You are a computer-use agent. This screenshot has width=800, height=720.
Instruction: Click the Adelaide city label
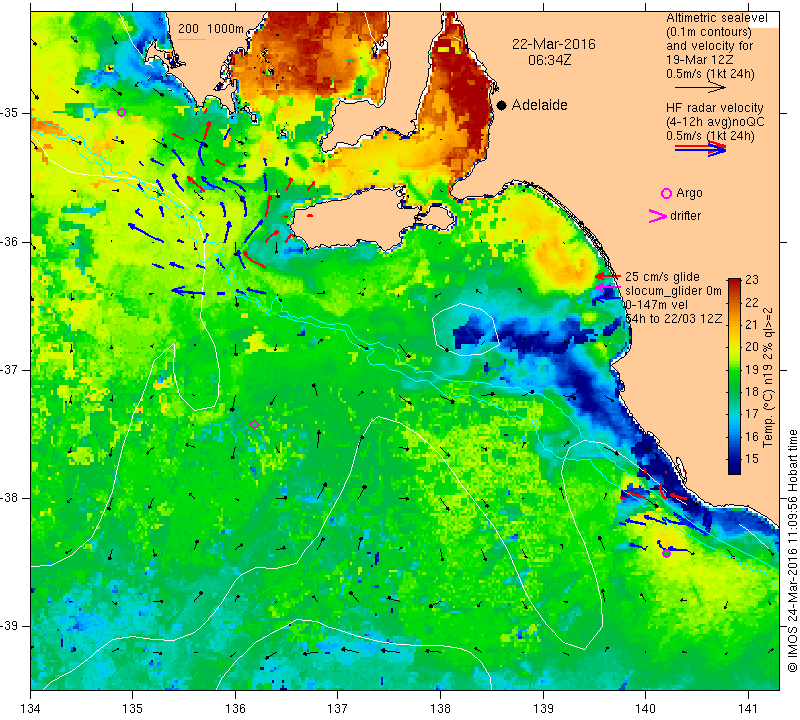(x=539, y=105)
